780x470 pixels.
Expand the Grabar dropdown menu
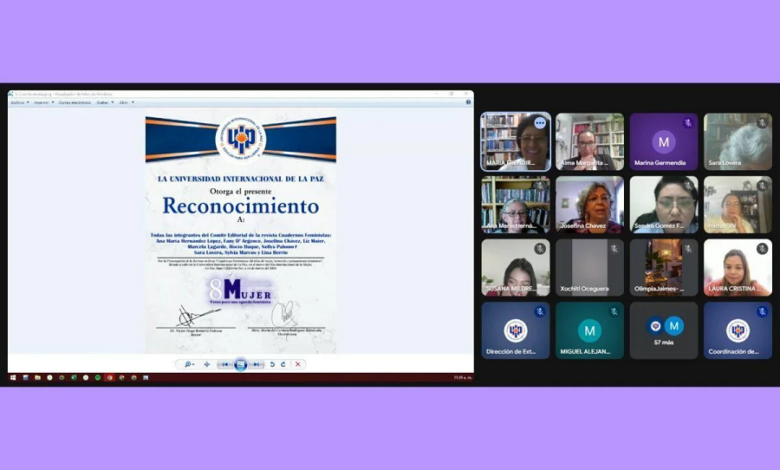(104, 102)
